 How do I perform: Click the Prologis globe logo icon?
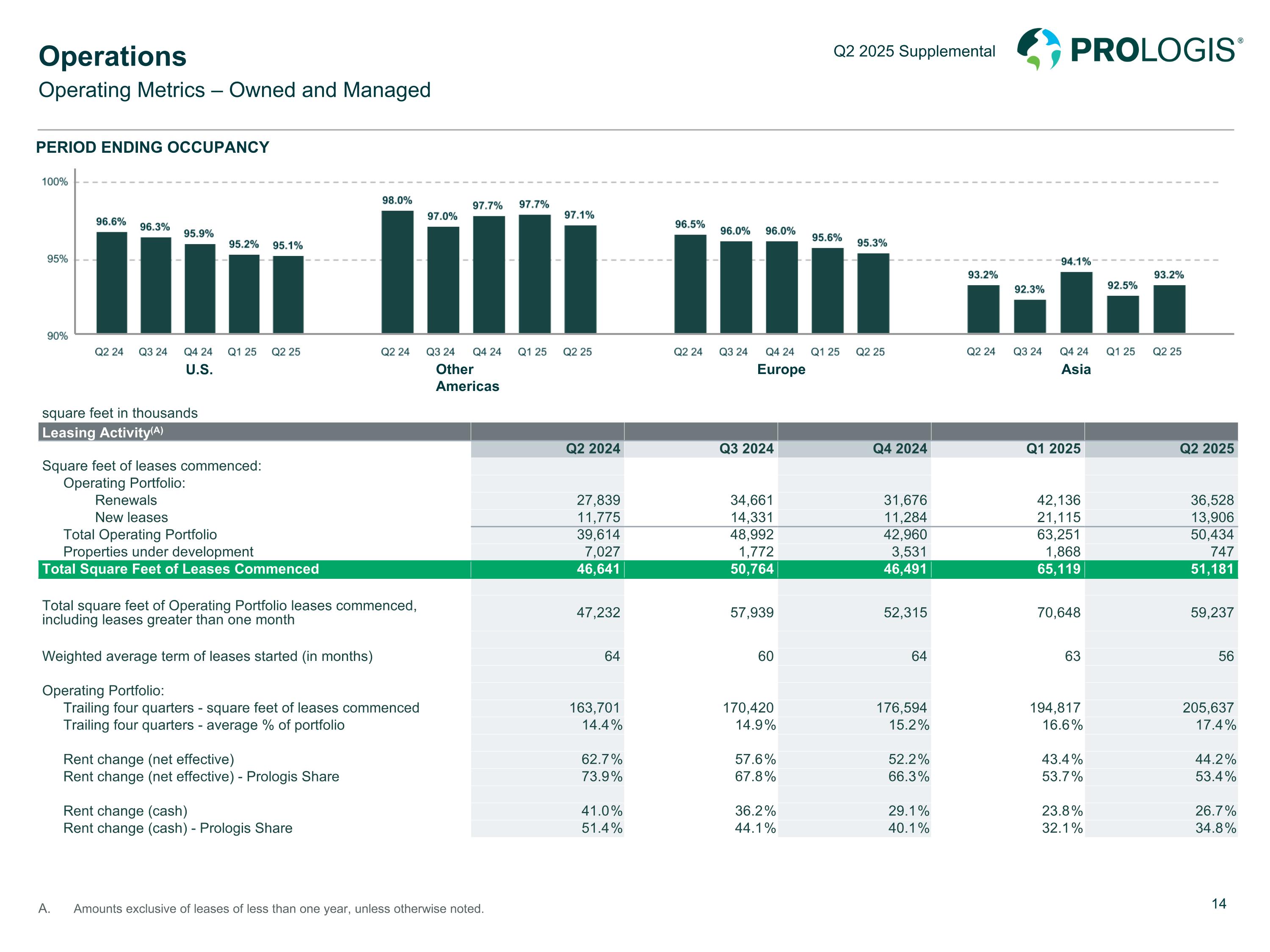point(1038,50)
